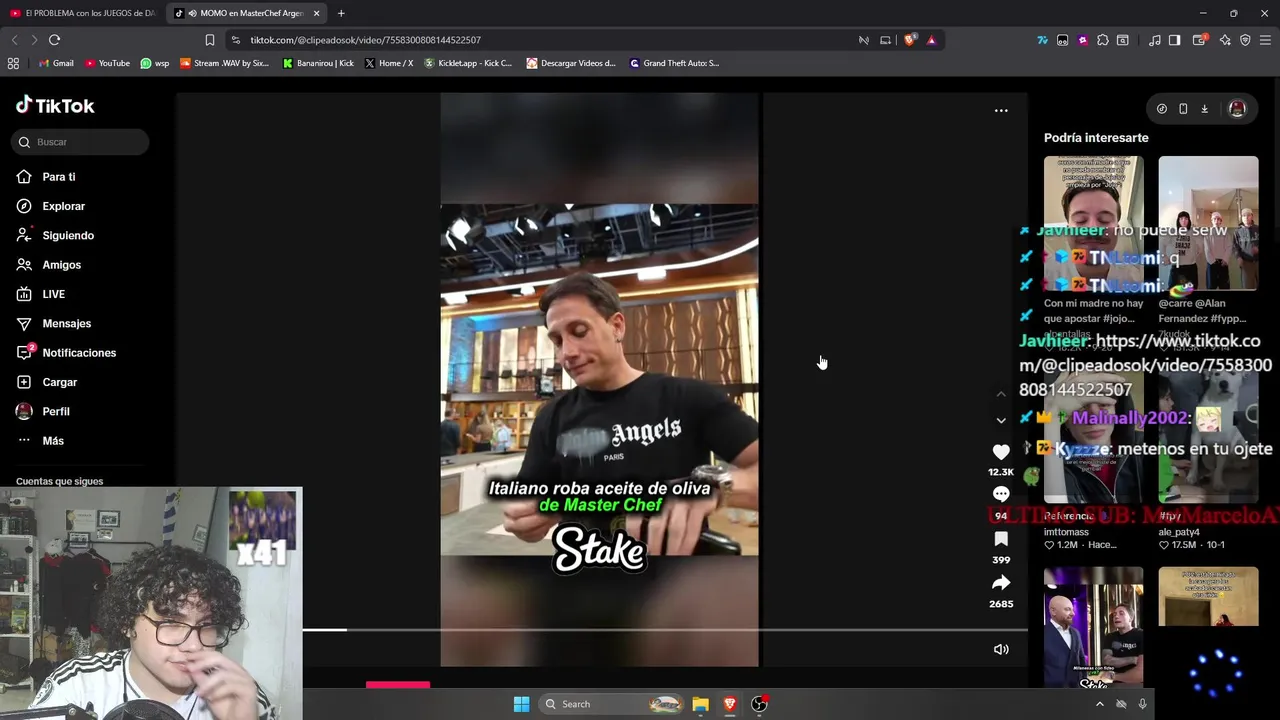Focus the Buscar search field
The height and width of the screenshot is (720, 1280).
tap(81, 142)
